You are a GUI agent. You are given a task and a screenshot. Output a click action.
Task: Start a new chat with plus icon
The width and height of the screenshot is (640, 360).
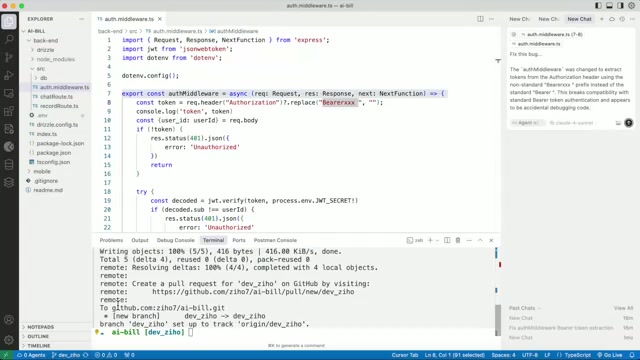[x=601, y=19]
